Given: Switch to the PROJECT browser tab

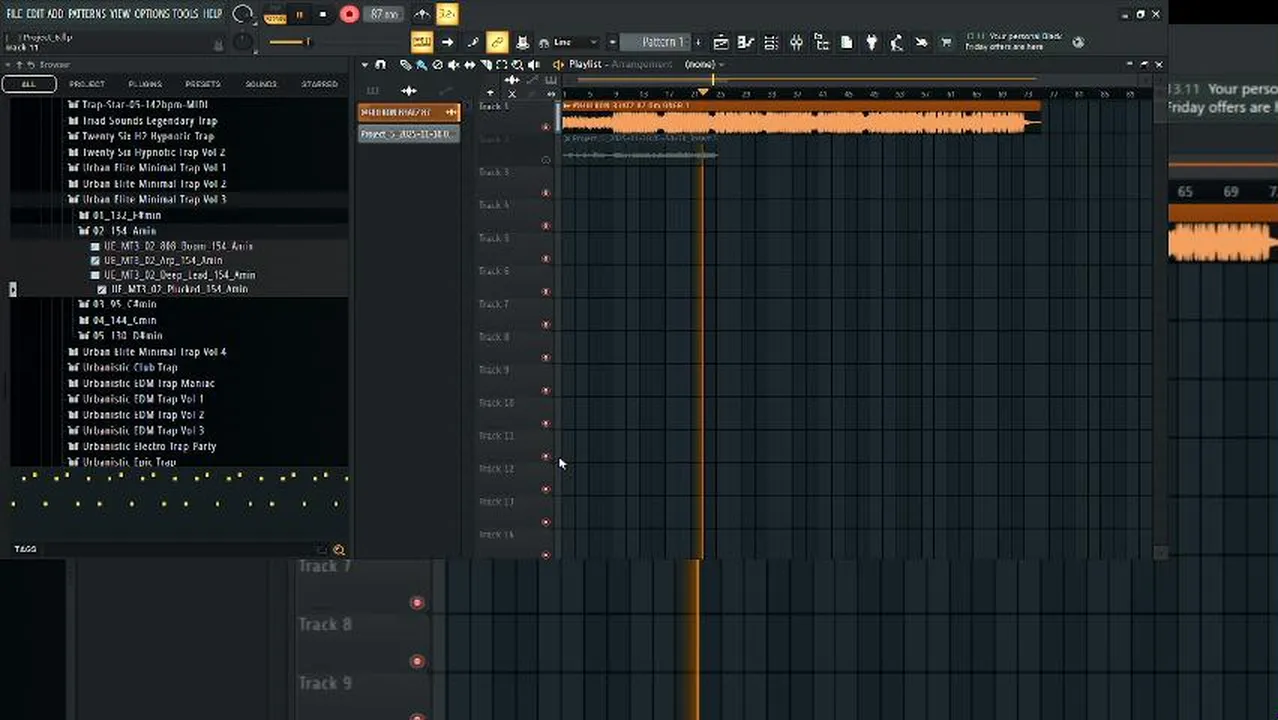Looking at the screenshot, I should coord(87,84).
